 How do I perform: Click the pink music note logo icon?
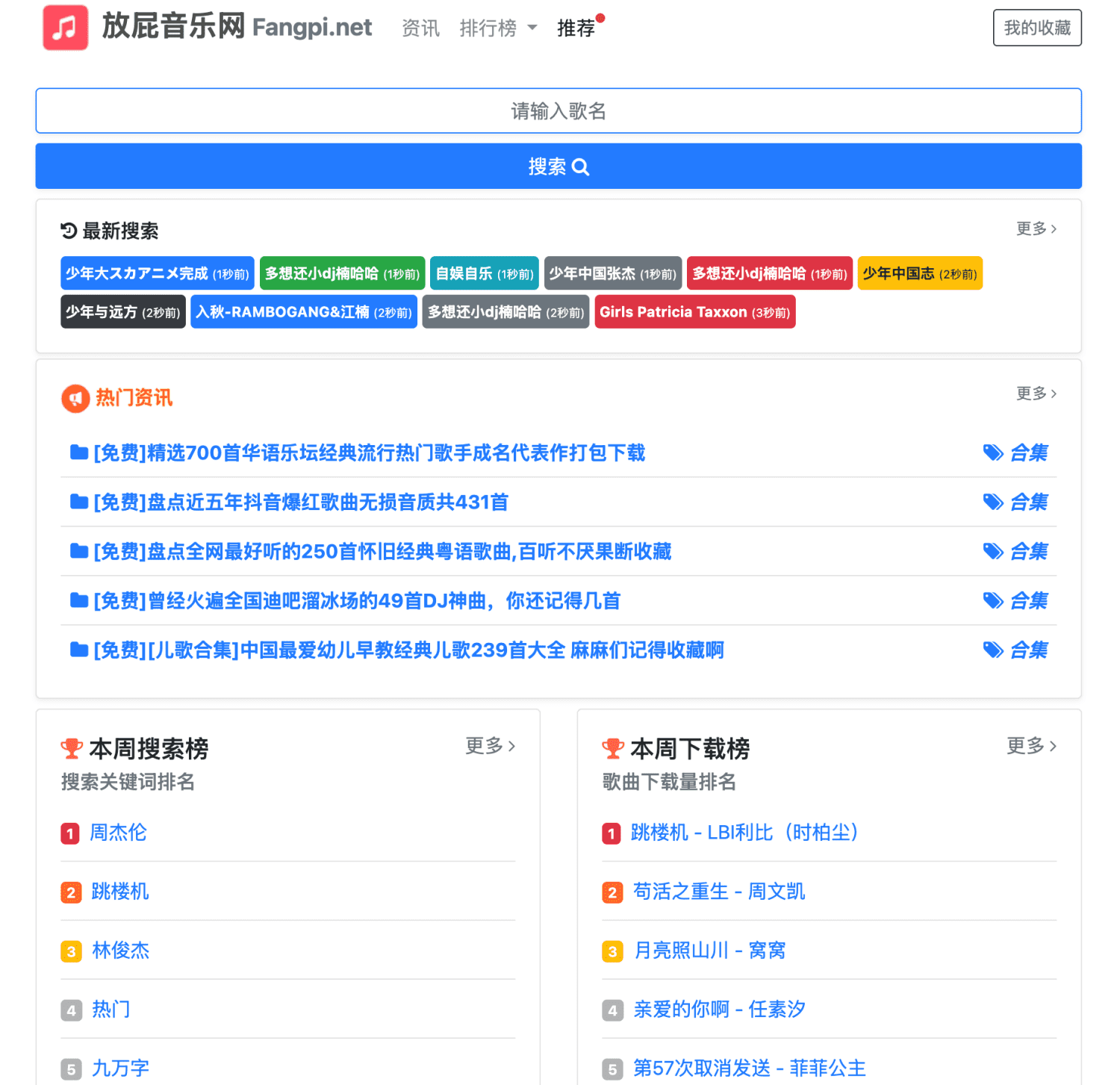66,28
